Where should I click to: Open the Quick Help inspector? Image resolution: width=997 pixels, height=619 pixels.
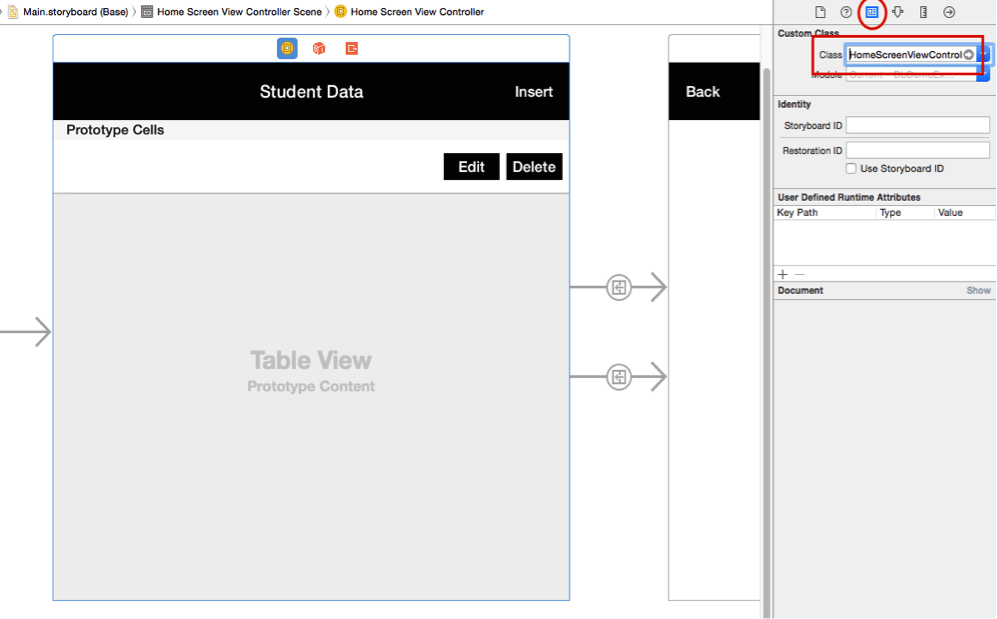click(846, 12)
